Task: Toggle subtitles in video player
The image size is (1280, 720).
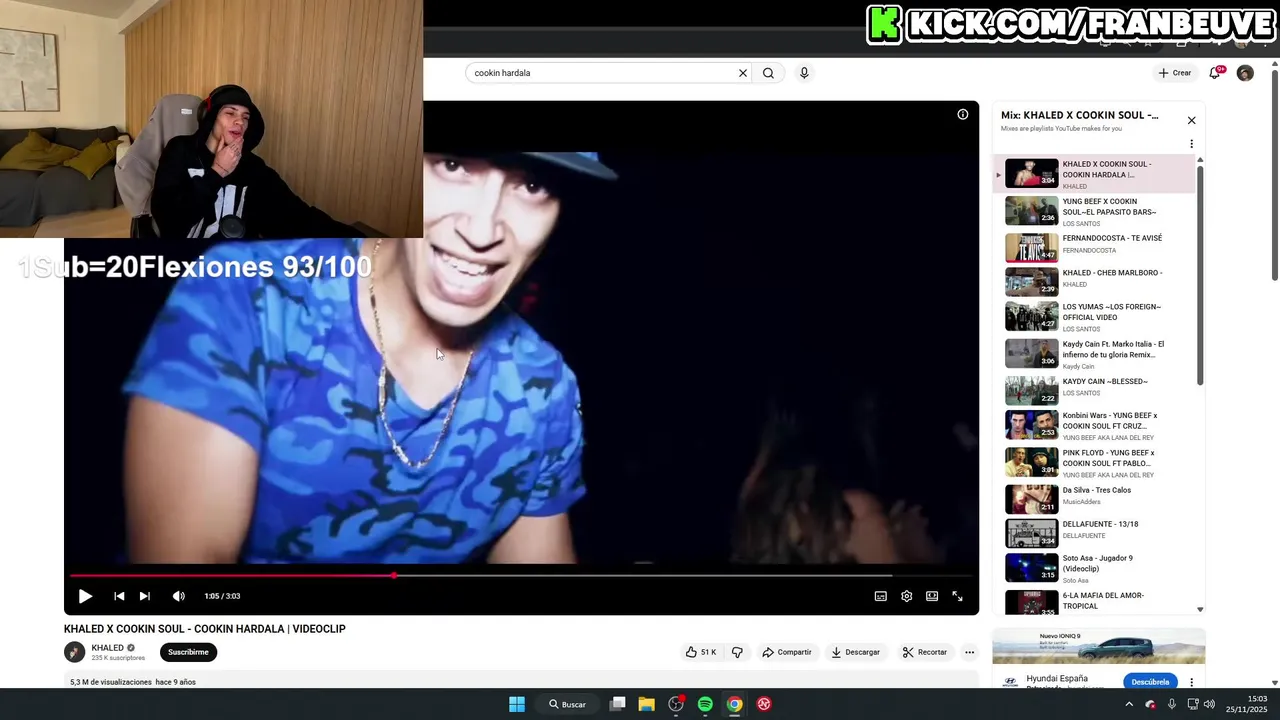Action: (881, 596)
